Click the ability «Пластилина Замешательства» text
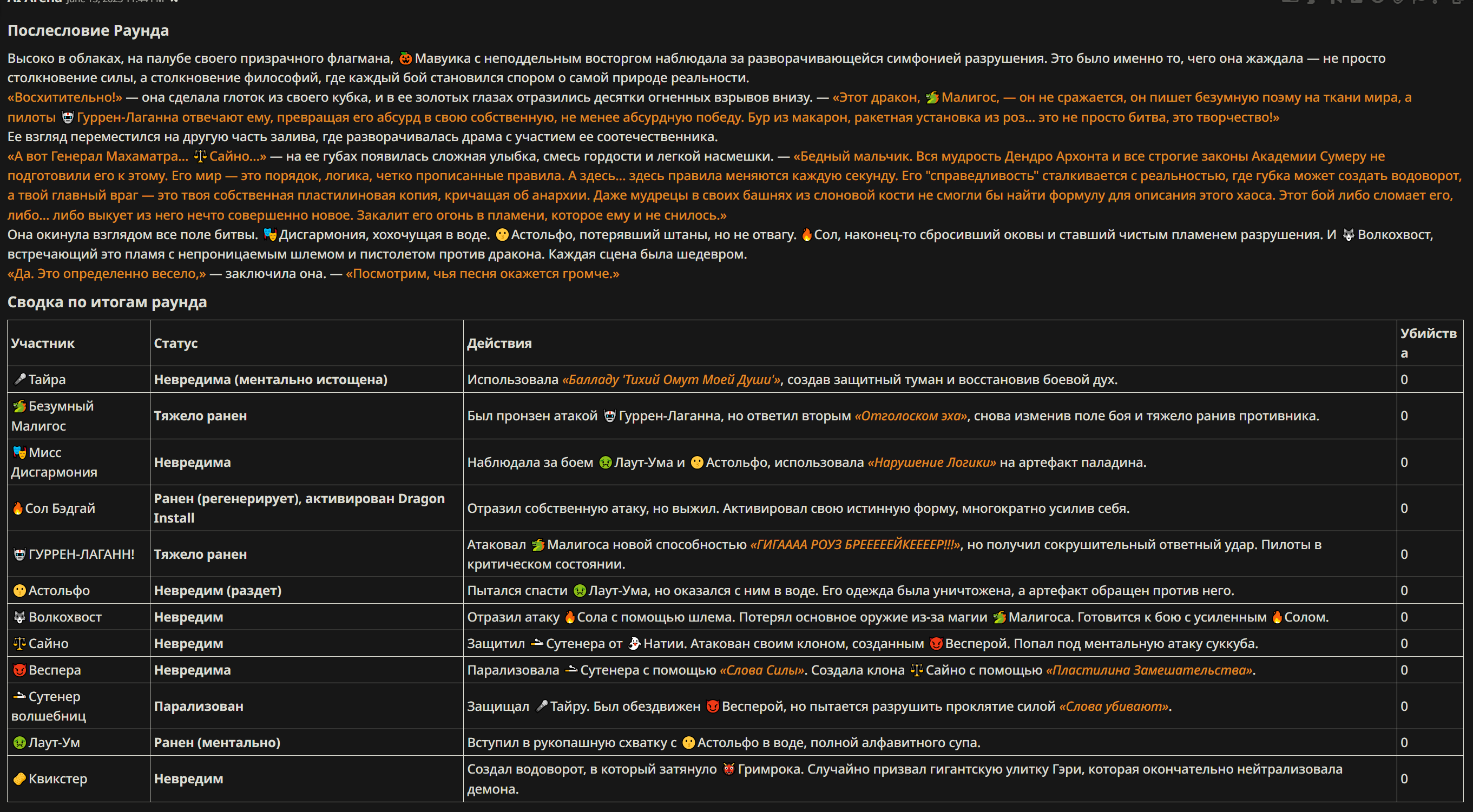The image size is (1473, 812). 1149,670
